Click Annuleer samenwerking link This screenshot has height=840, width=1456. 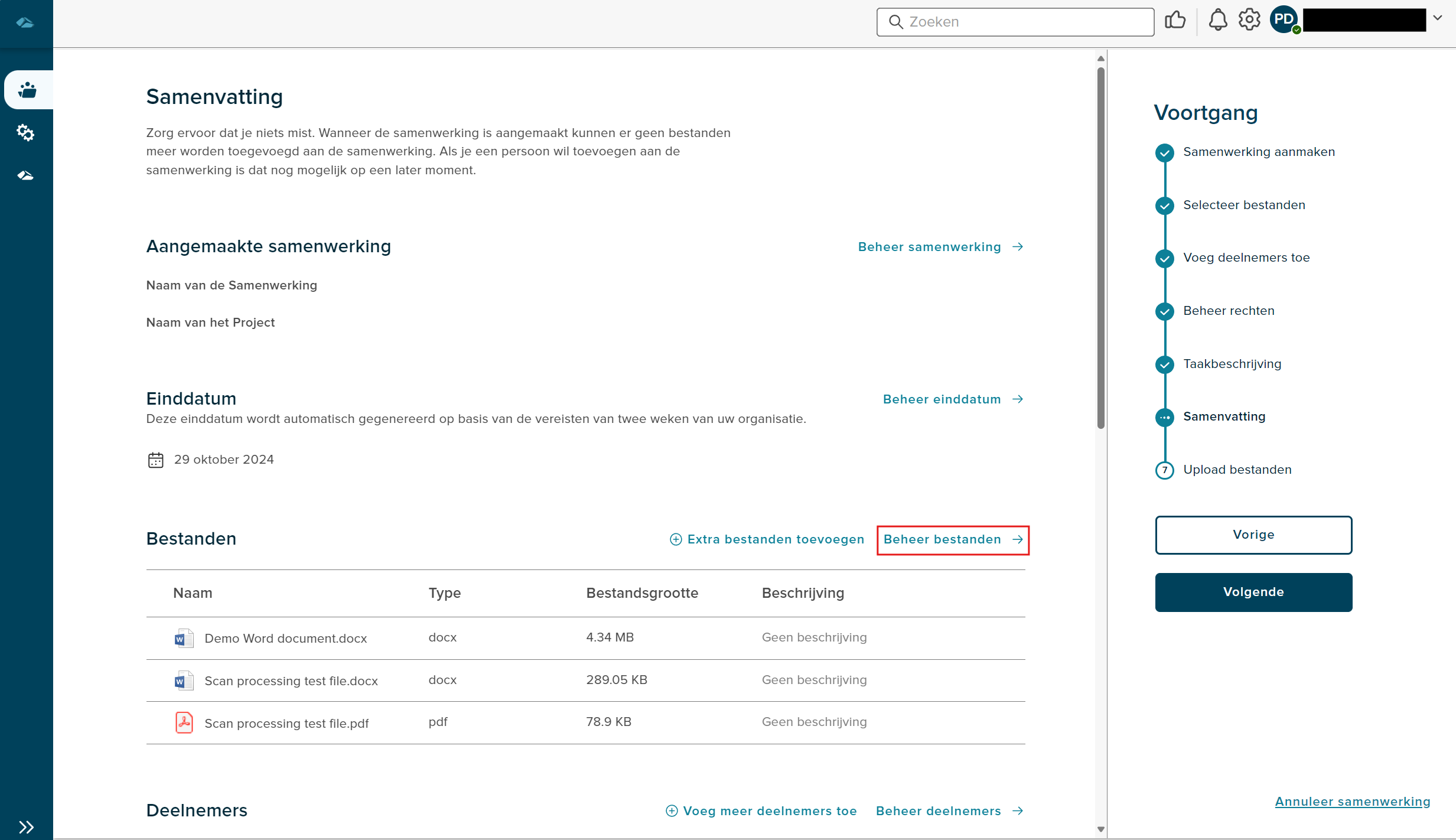point(1352,802)
